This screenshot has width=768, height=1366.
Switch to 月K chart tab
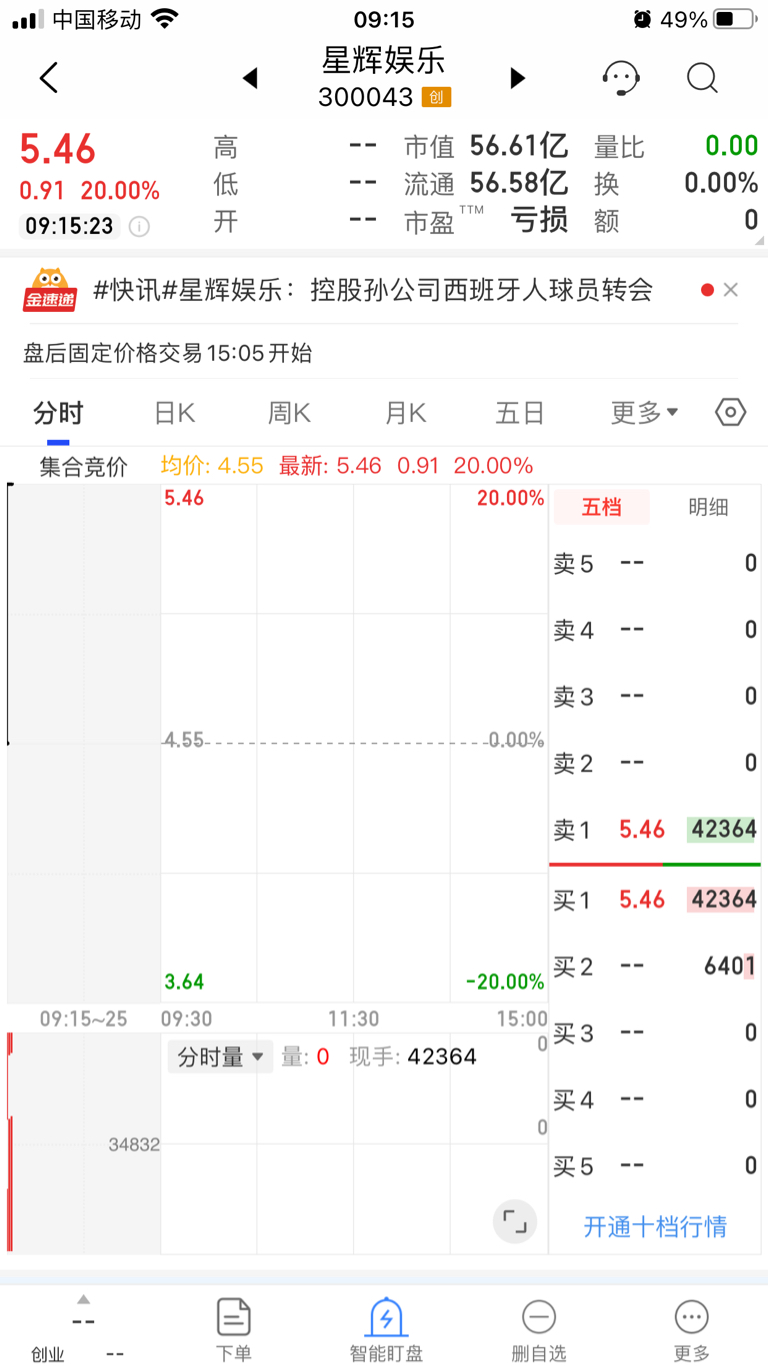pos(405,412)
